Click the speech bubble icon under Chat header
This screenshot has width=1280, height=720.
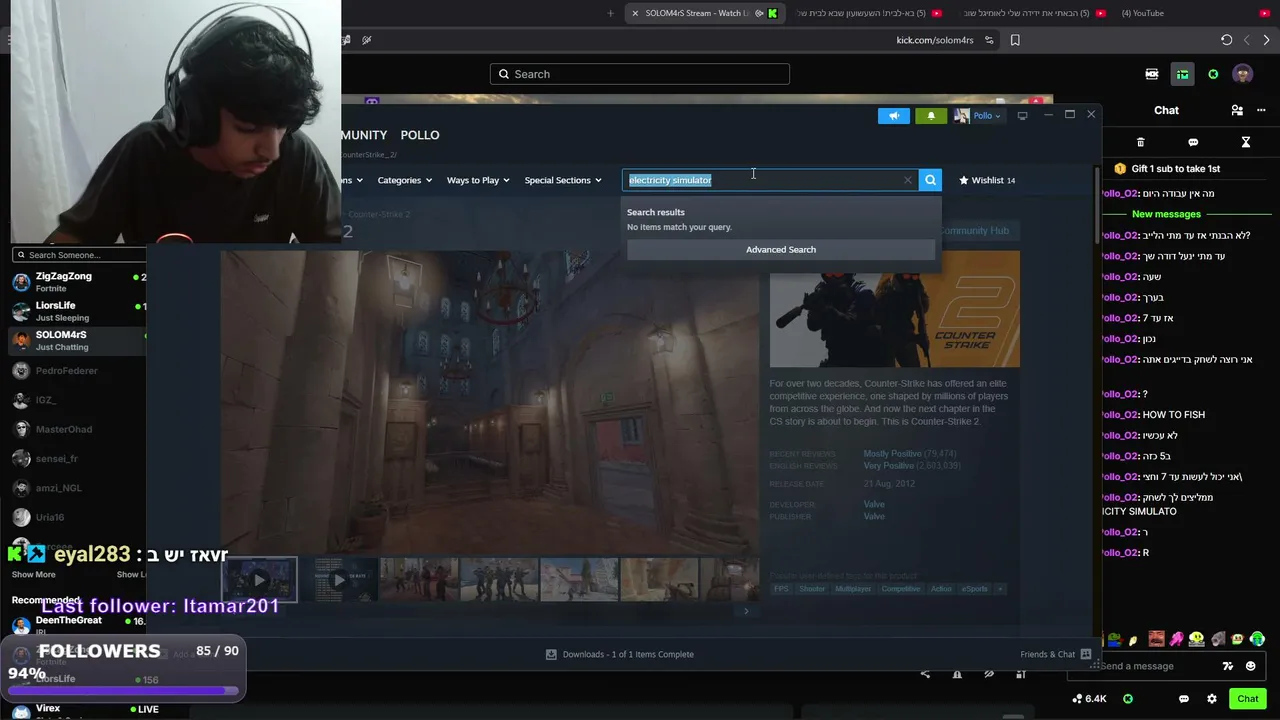pos(1193,142)
